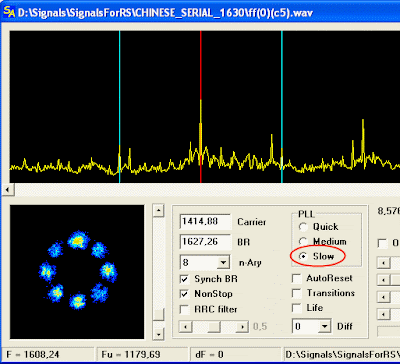The height and width of the screenshot is (364, 400).
Task: Click the spectrum scrollbar left arrow
Action: 7,190
